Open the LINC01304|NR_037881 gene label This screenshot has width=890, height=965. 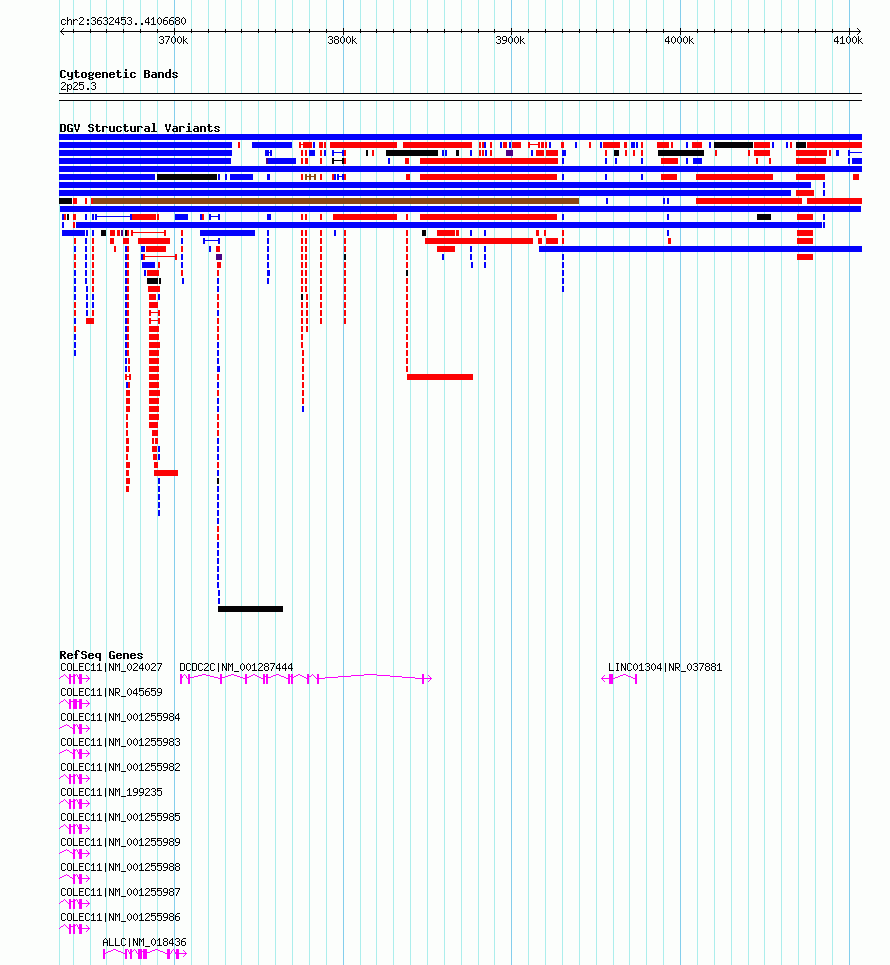[x=665, y=667]
